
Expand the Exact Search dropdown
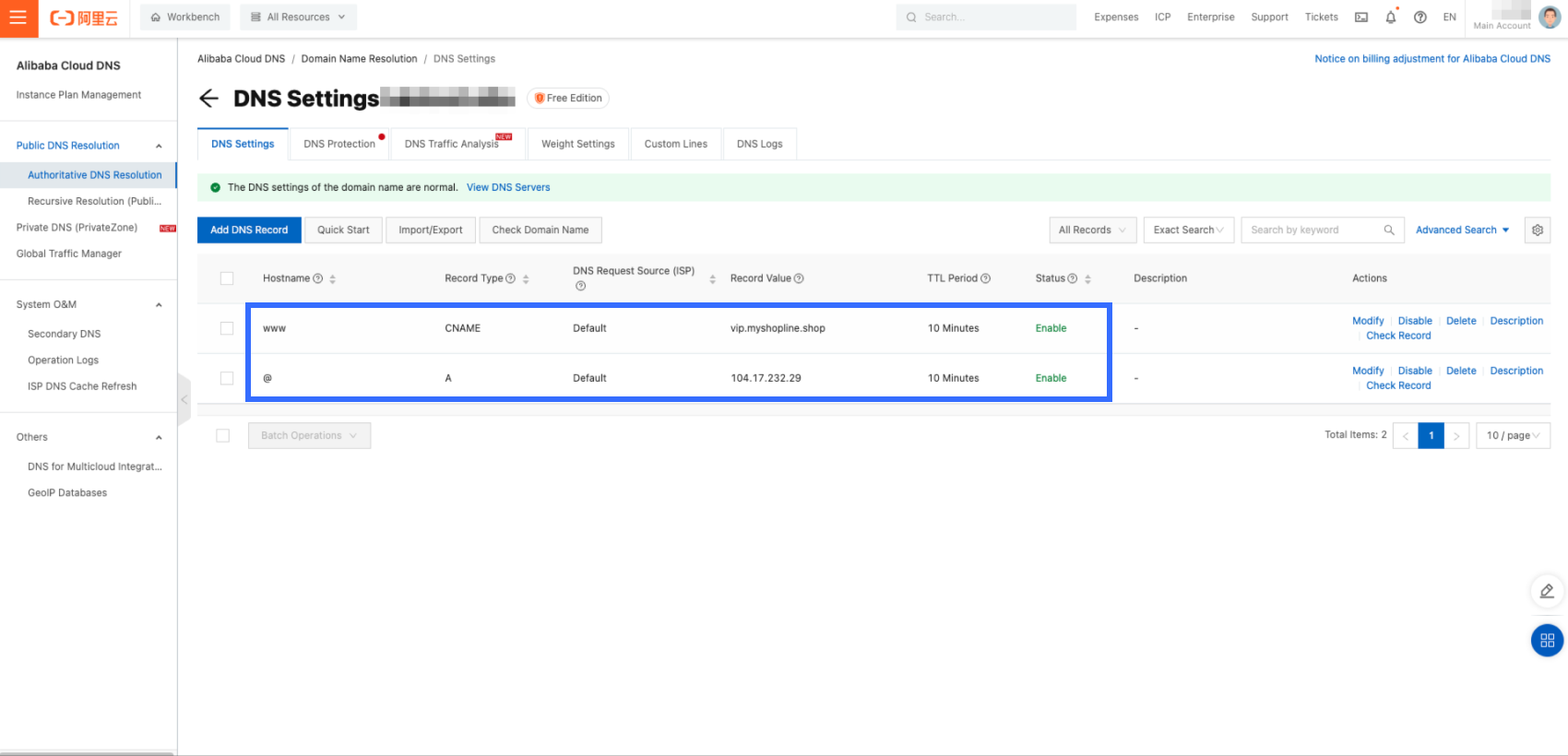(1188, 230)
